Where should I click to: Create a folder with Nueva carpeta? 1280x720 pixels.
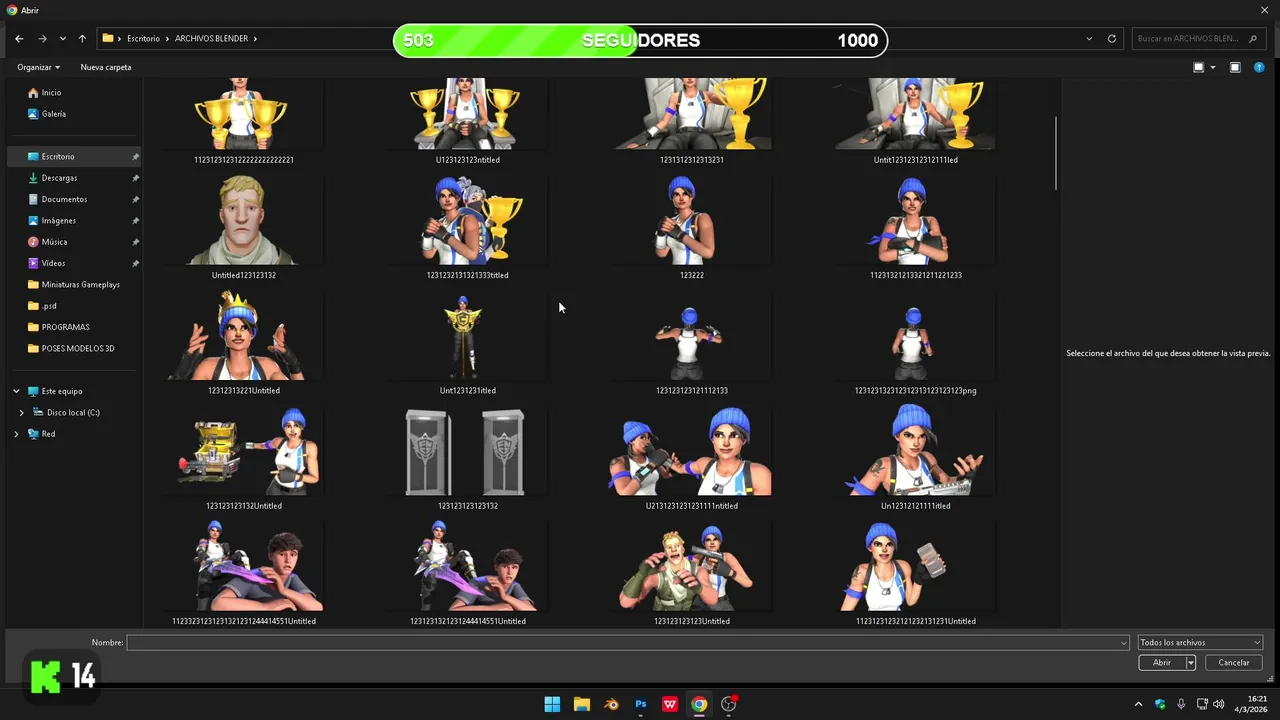[x=106, y=67]
